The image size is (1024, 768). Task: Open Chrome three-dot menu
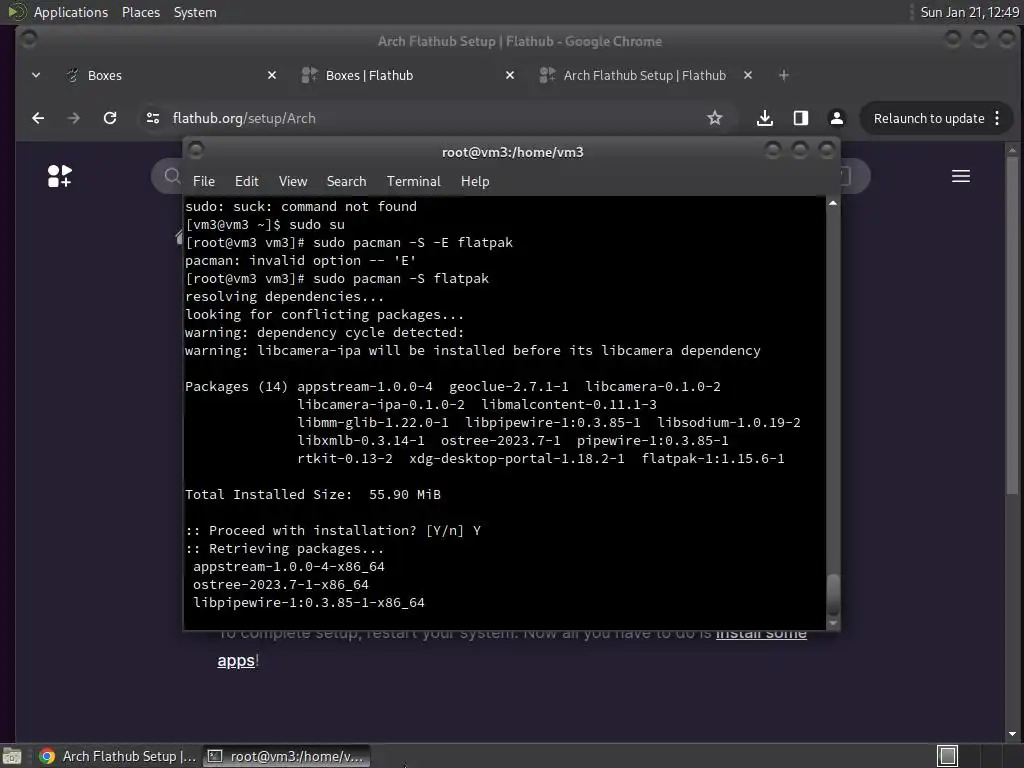pyautogui.click(x=997, y=118)
